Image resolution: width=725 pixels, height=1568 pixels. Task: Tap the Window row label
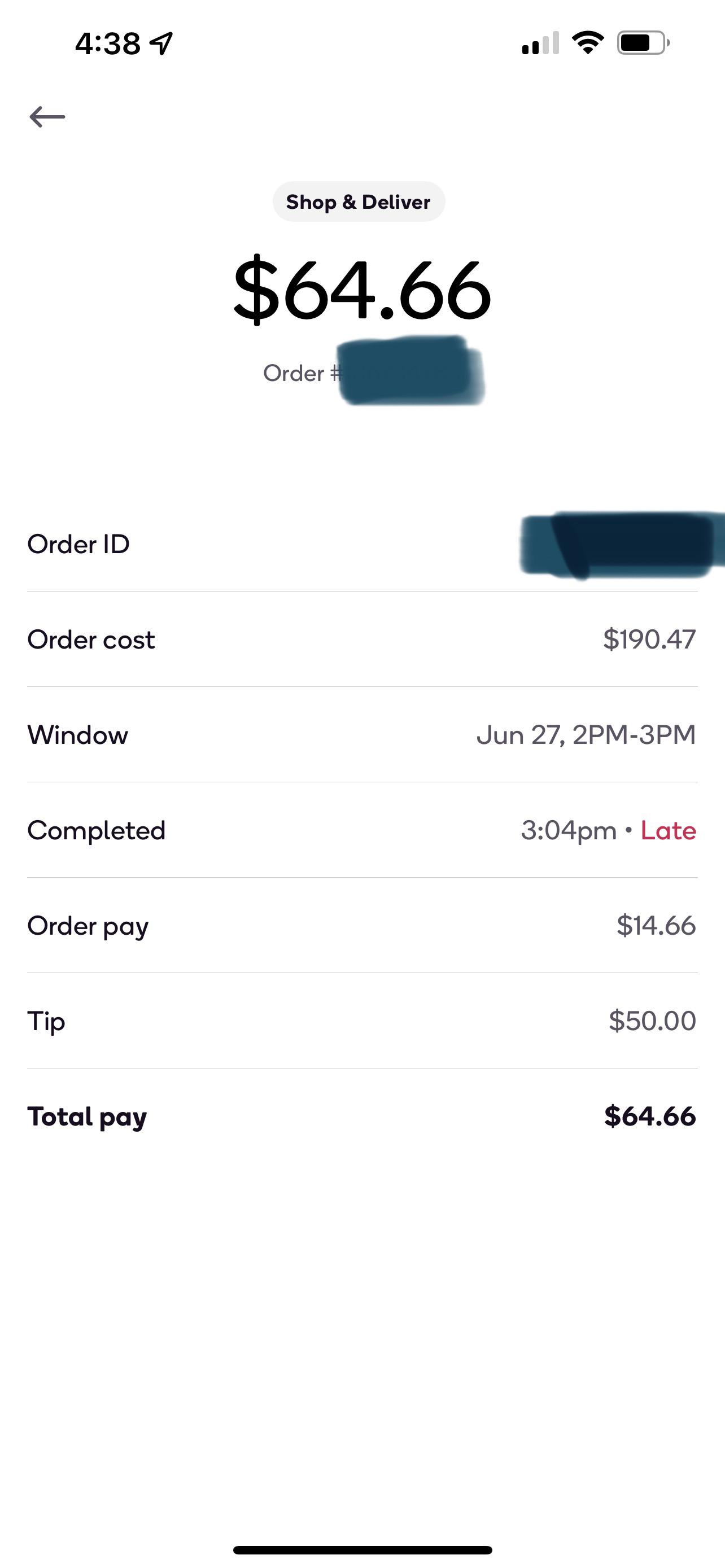click(x=78, y=735)
